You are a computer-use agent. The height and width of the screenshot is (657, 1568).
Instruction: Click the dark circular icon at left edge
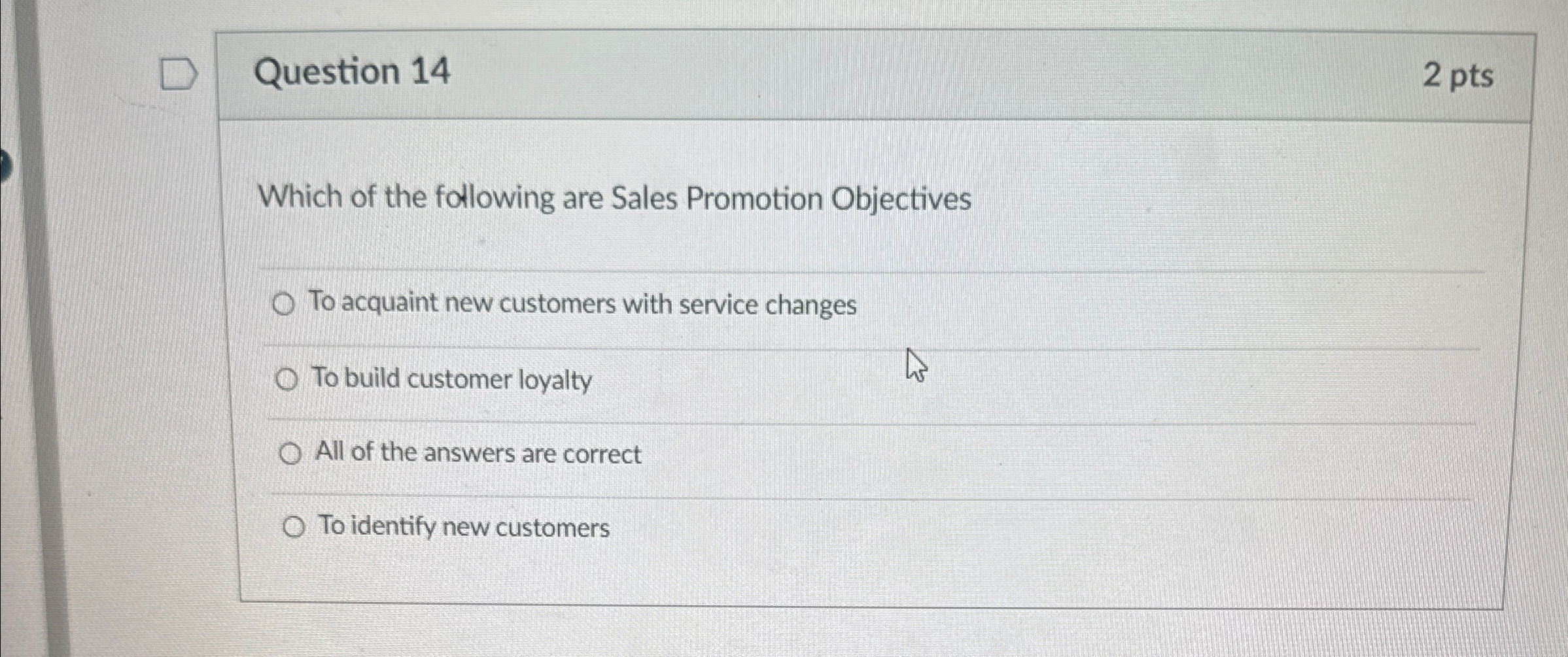(4, 167)
